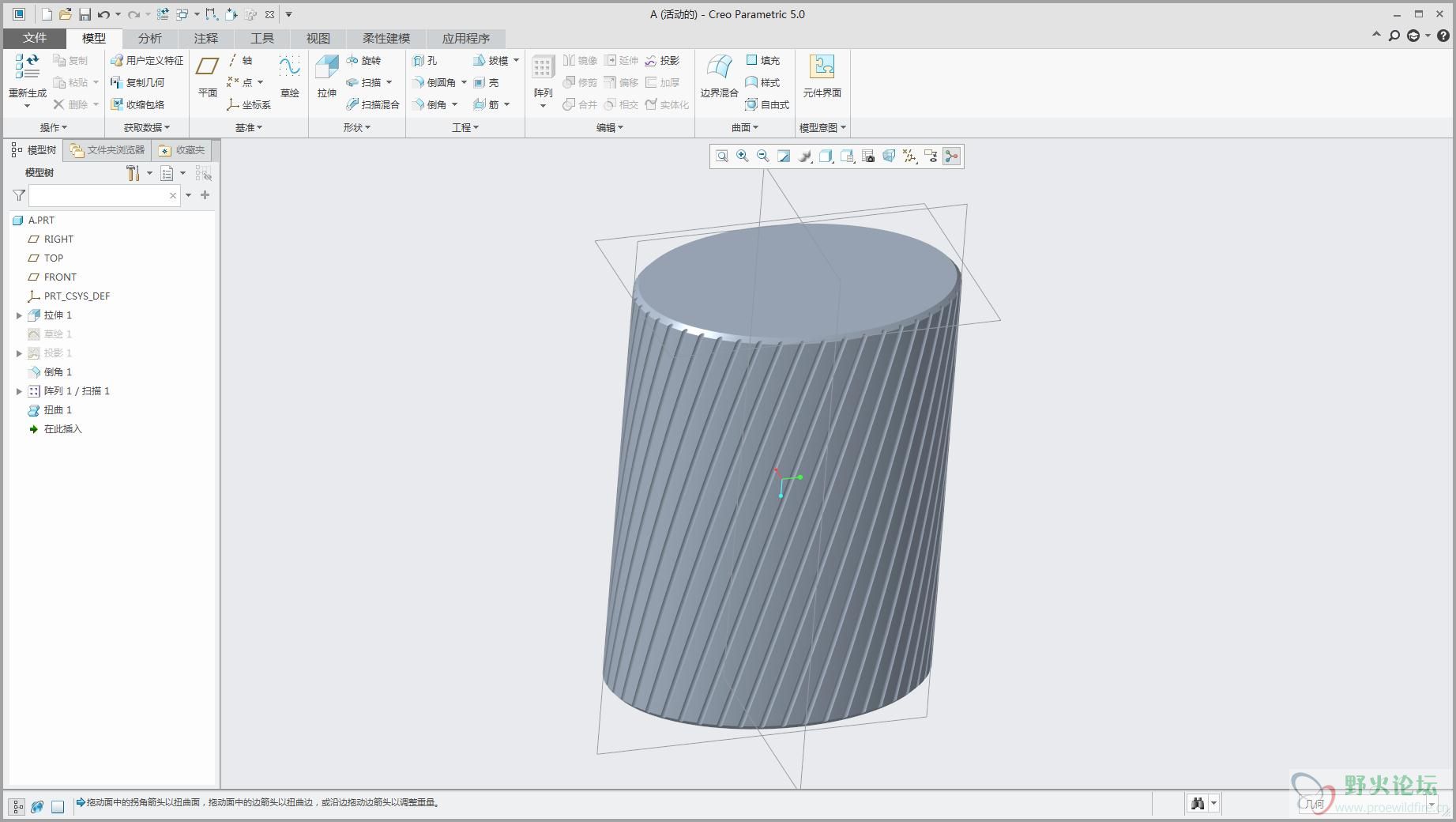This screenshot has height=822, width=1456.
Task: Open the 收藏夹 panel tab
Action: coord(182,150)
